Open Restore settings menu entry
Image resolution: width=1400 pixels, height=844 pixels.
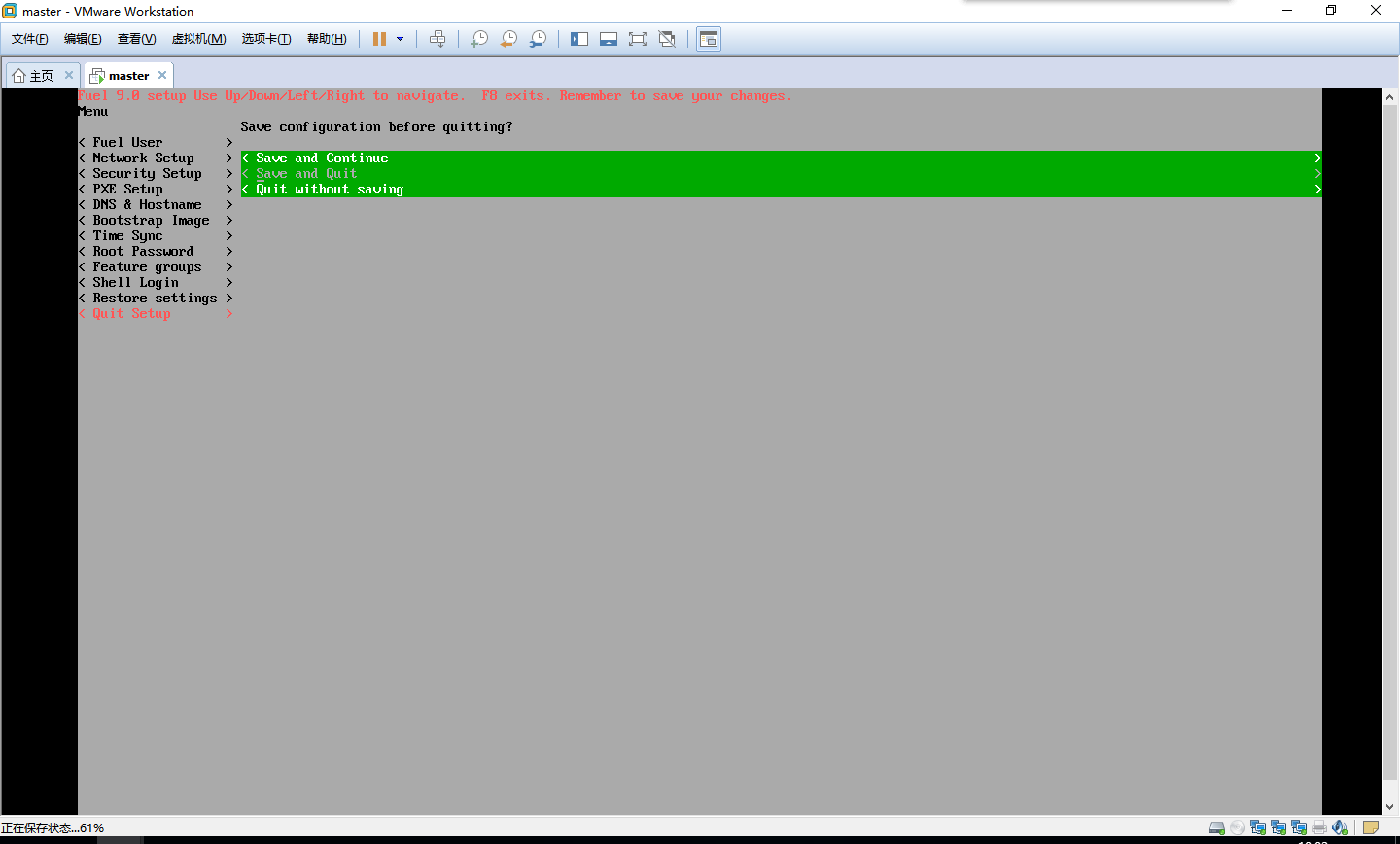pos(156,299)
